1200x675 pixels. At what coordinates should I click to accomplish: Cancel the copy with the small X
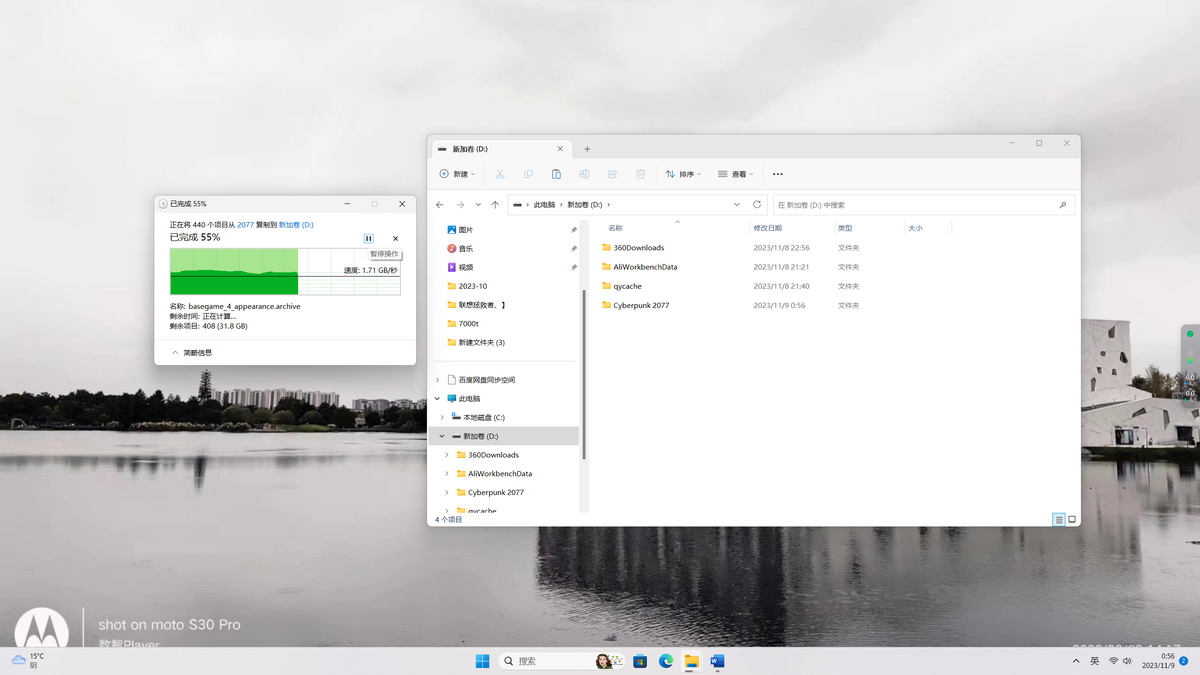point(395,239)
